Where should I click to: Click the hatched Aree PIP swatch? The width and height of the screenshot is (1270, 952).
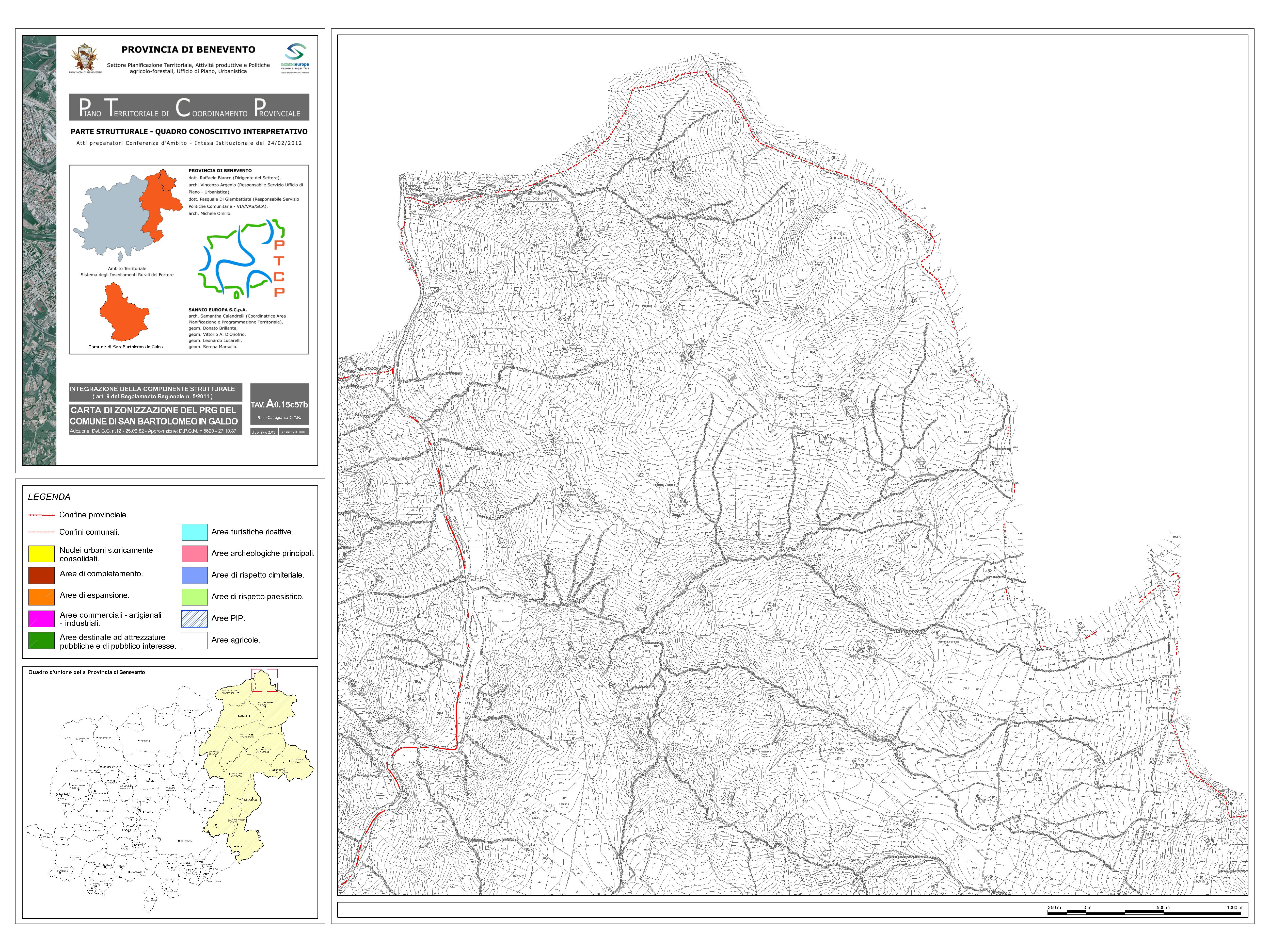[x=195, y=619]
